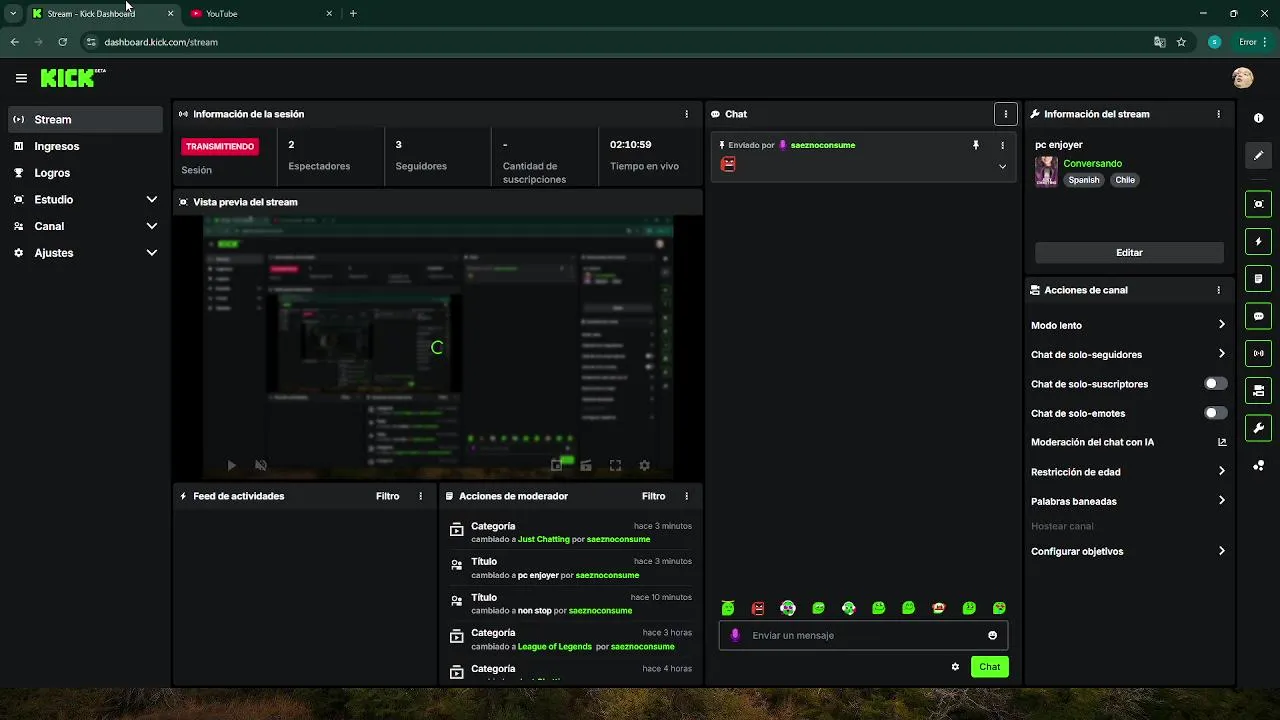
Task: Send message with the green Chat button
Action: tap(989, 667)
